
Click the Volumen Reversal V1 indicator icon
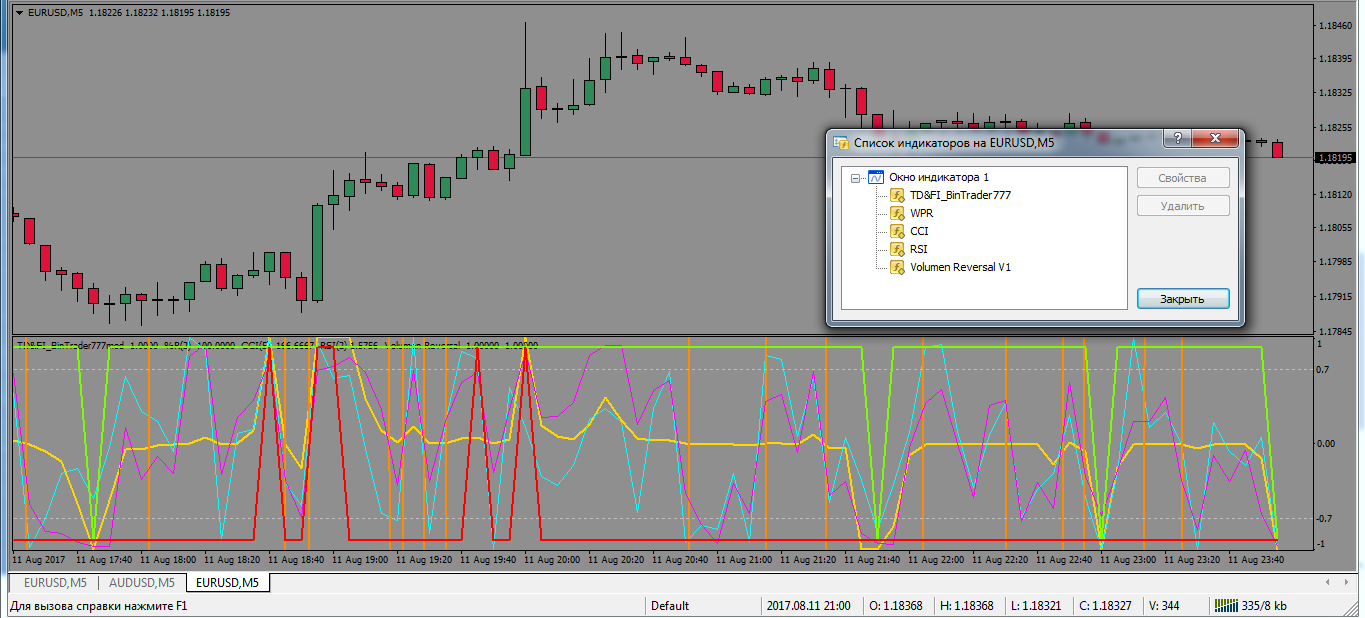coord(897,268)
